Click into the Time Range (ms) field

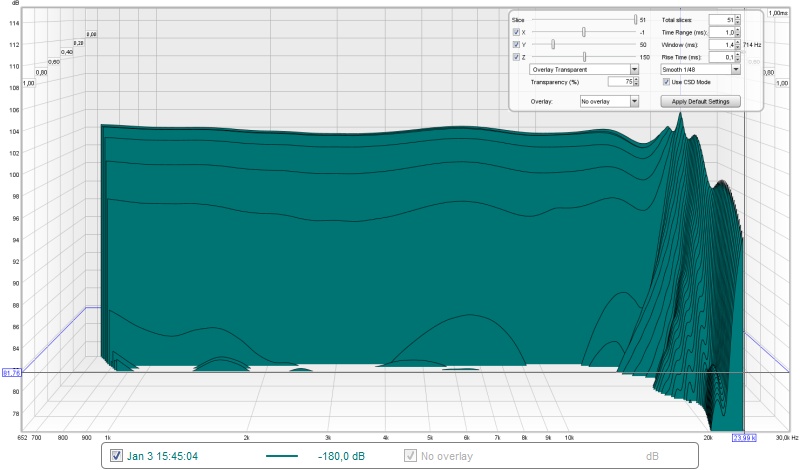721,32
